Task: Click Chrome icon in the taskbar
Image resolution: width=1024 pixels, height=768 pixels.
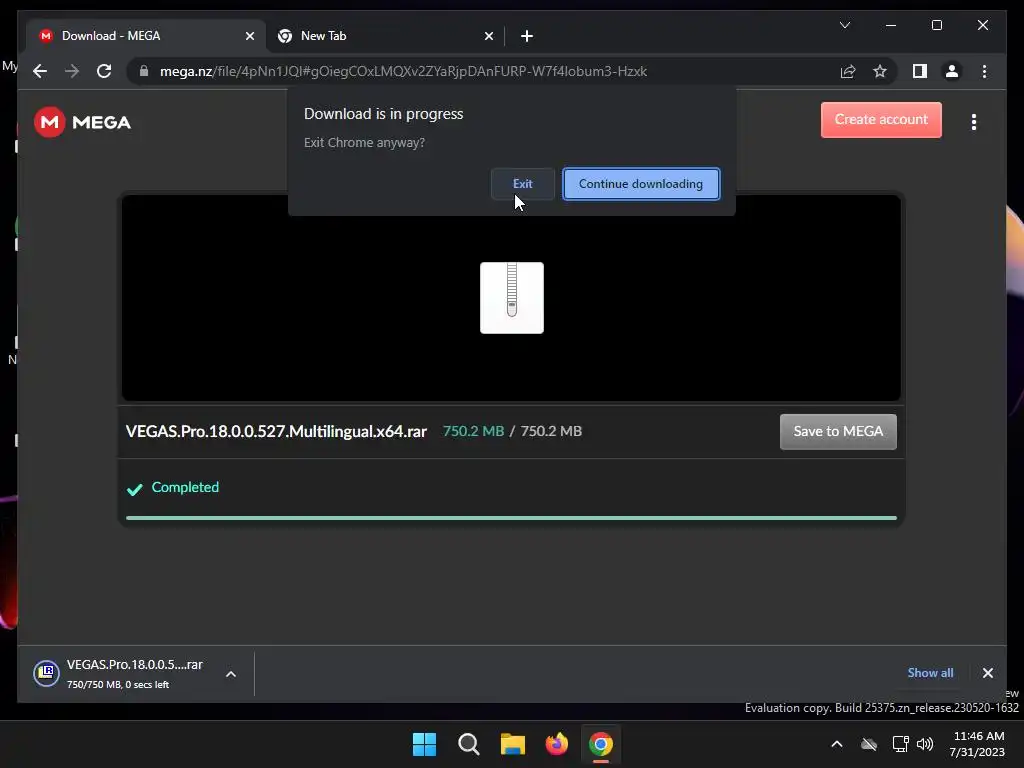Action: [x=601, y=744]
